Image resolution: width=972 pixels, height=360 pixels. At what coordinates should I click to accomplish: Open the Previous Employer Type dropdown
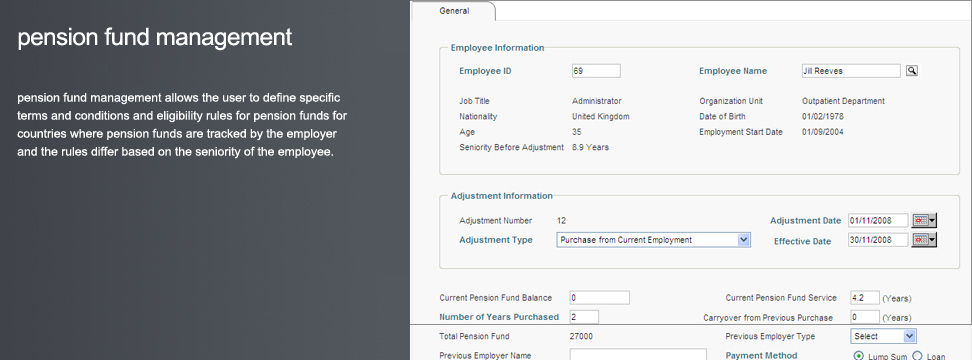(883, 336)
